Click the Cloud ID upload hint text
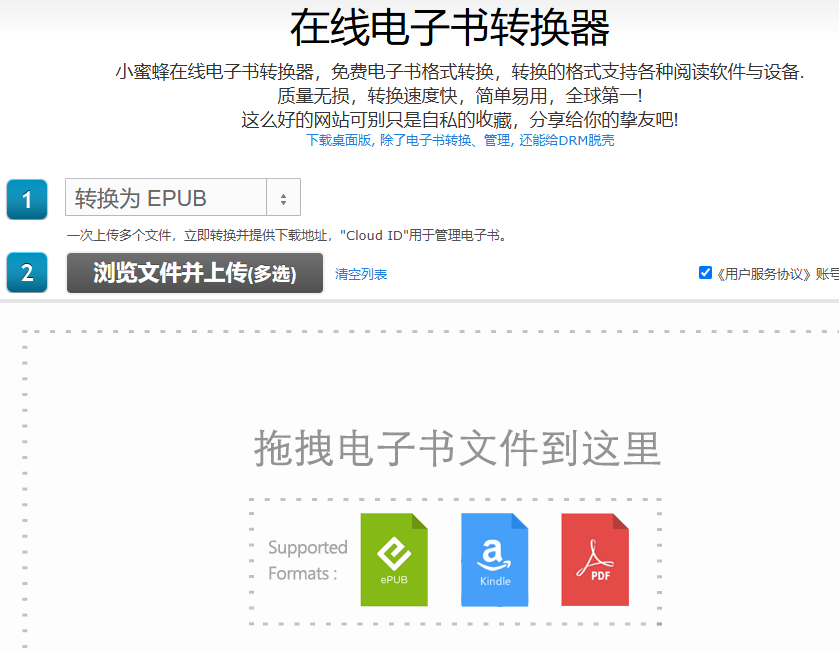 point(287,235)
